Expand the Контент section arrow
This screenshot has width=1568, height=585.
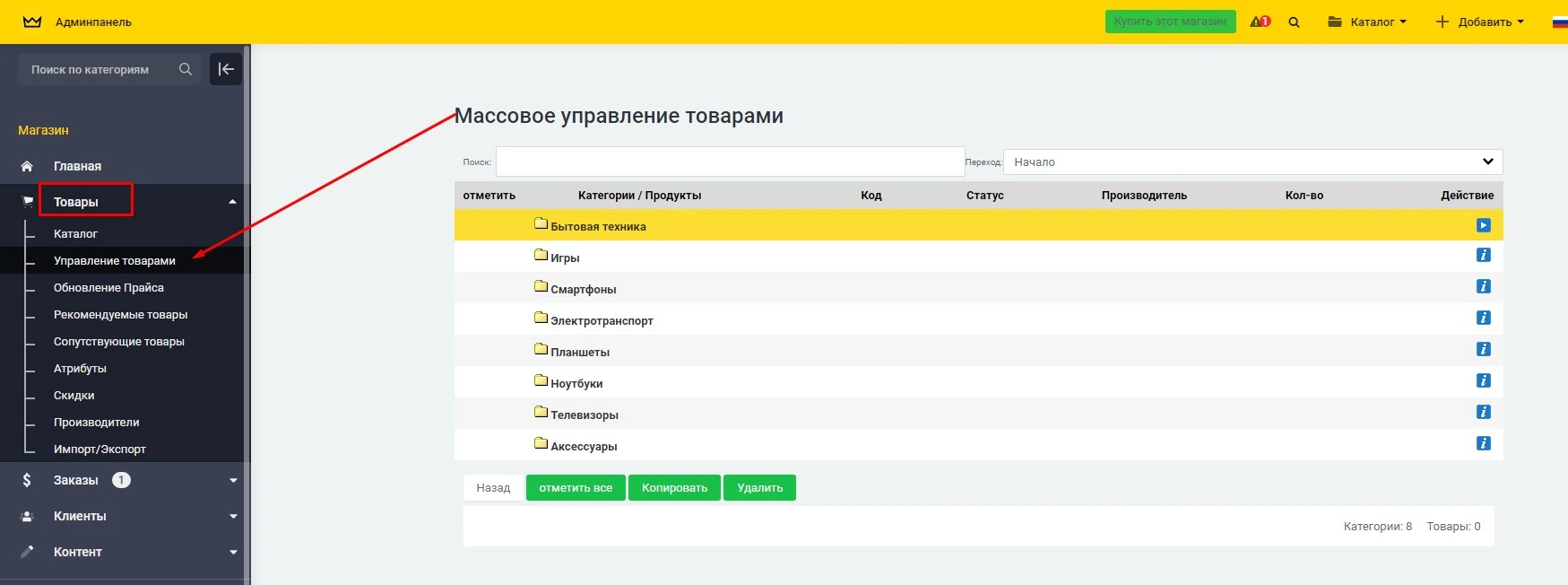pyautogui.click(x=233, y=552)
